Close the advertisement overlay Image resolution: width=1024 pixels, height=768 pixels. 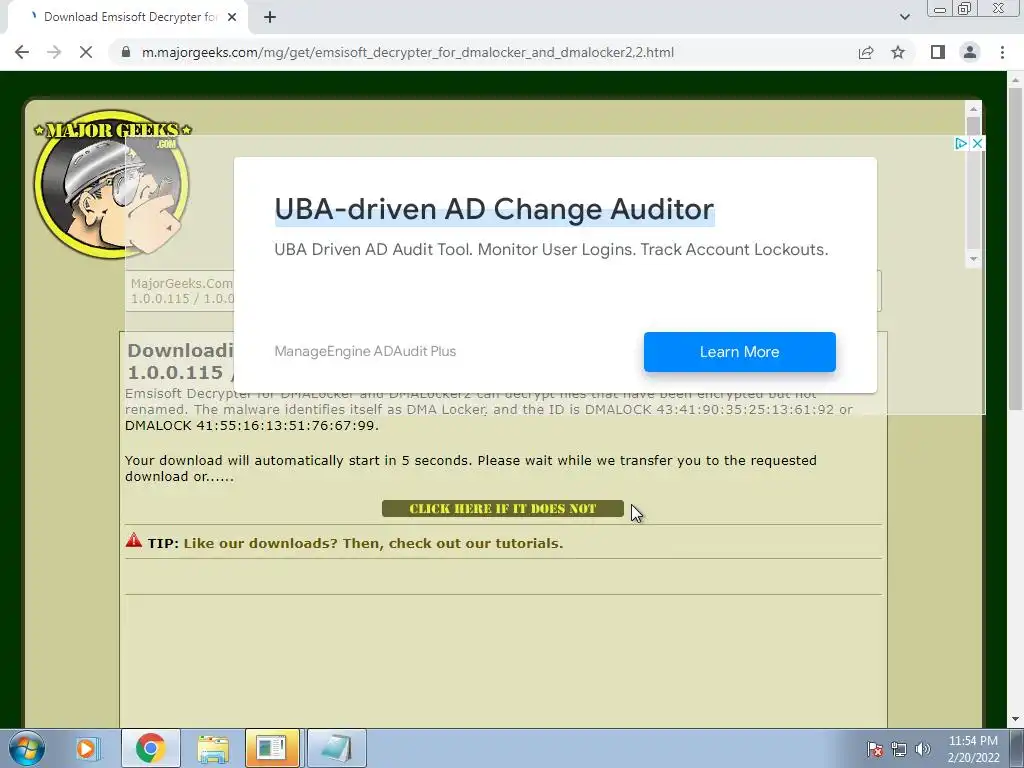977,144
